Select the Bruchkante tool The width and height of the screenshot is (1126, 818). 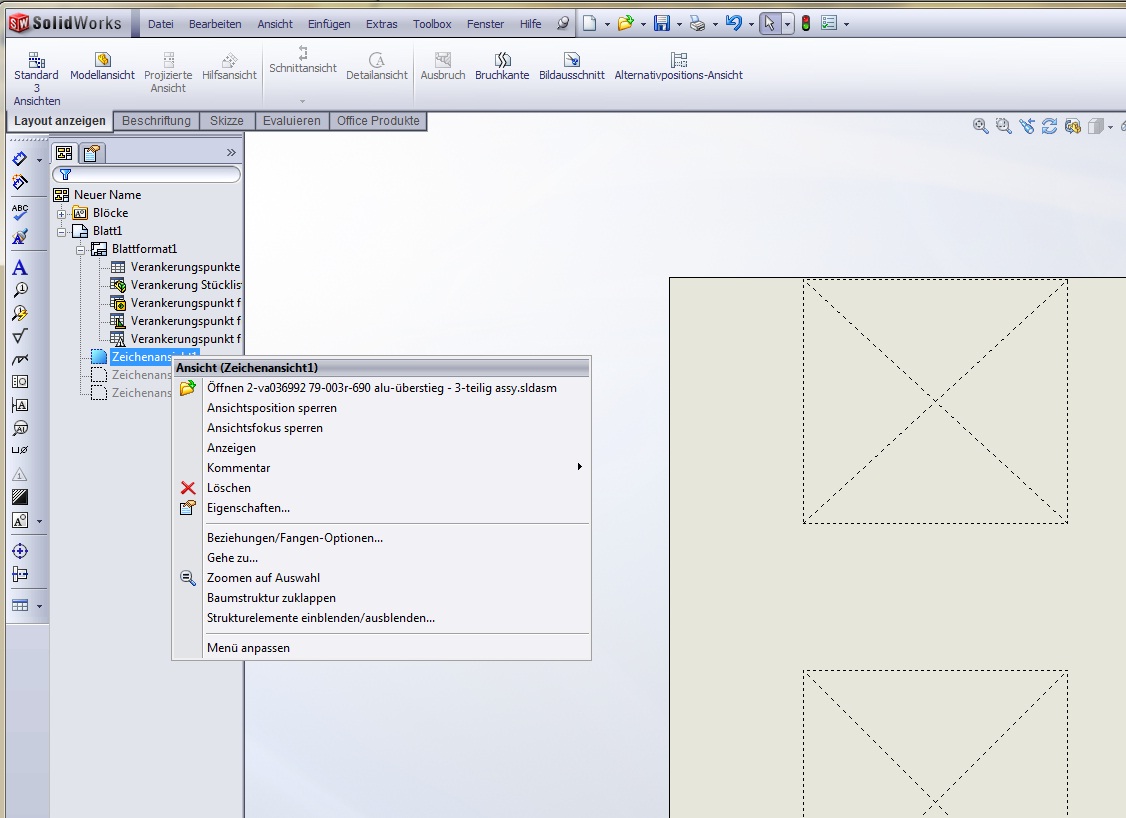[x=502, y=66]
